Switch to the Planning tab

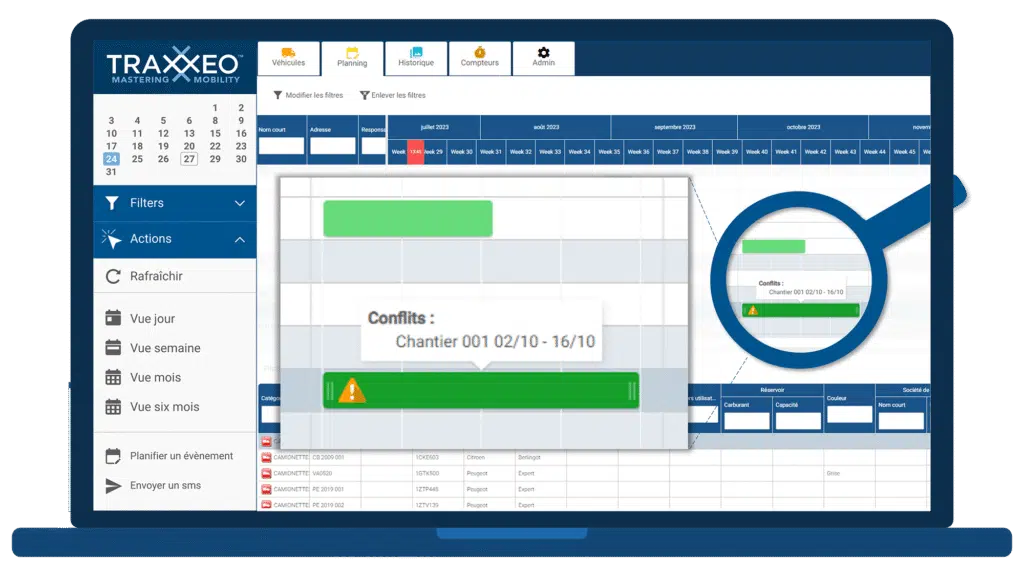pos(352,58)
